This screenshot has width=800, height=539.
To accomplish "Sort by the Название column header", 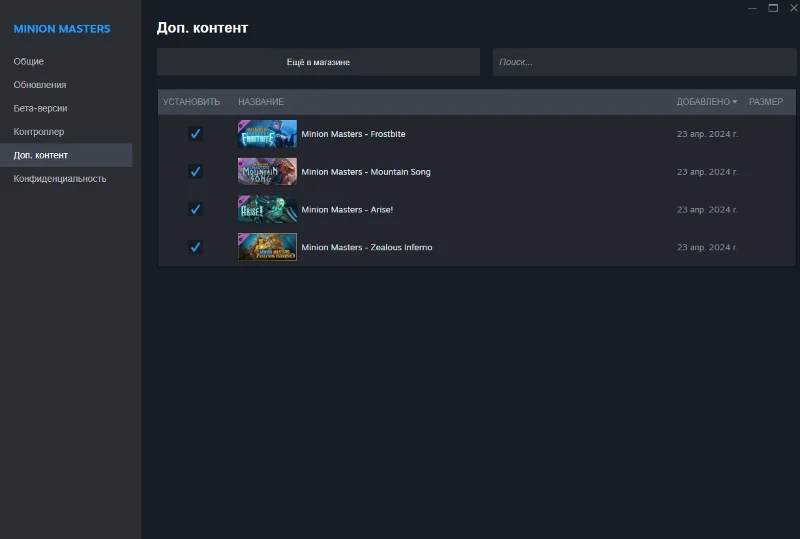I will click(x=261, y=102).
